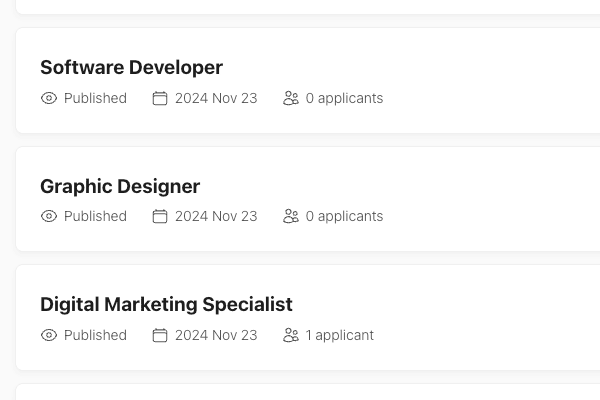Click the applicants people icon for Software Developer
The width and height of the screenshot is (600, 400).
pyautogui.click(x=291, y=98)
